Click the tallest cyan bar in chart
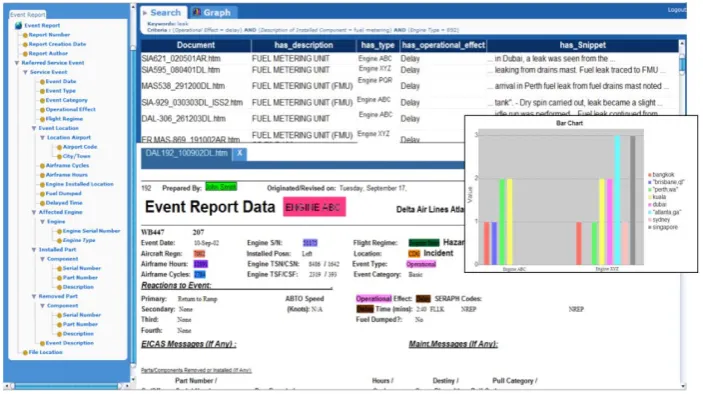Viewport: 703px width, 394px height. coord(617,200)
